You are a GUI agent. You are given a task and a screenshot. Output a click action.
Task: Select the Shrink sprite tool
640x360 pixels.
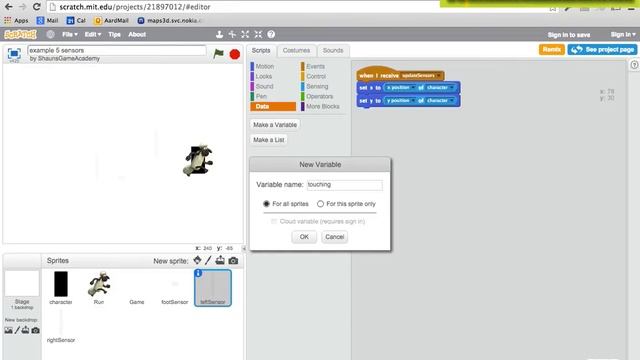pos(258,35)
